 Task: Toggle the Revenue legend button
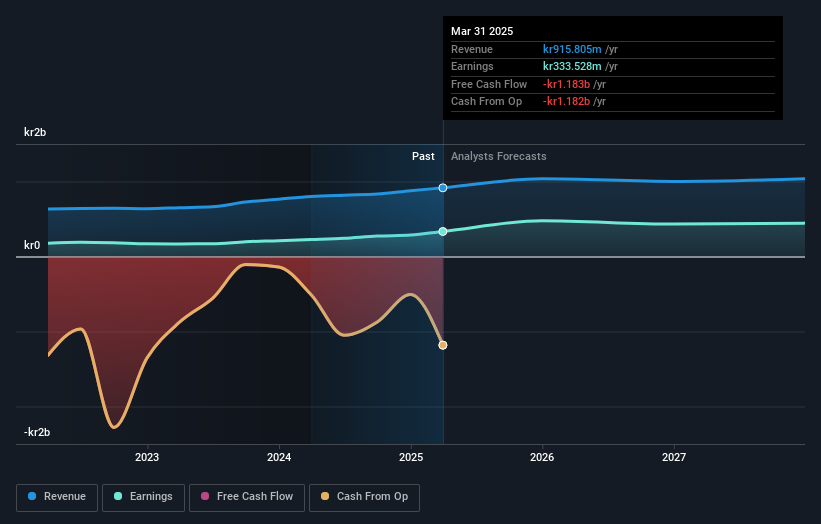coord(57,497)
